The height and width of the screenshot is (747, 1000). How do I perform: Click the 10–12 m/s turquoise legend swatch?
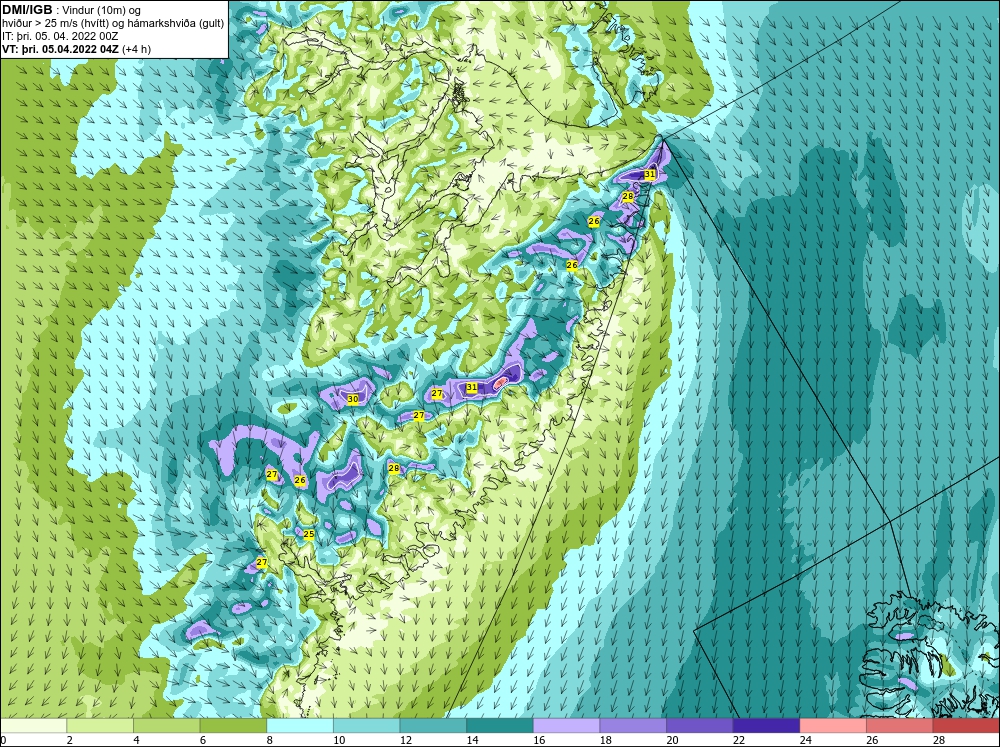pyautogui.click(x=367, y=726)
